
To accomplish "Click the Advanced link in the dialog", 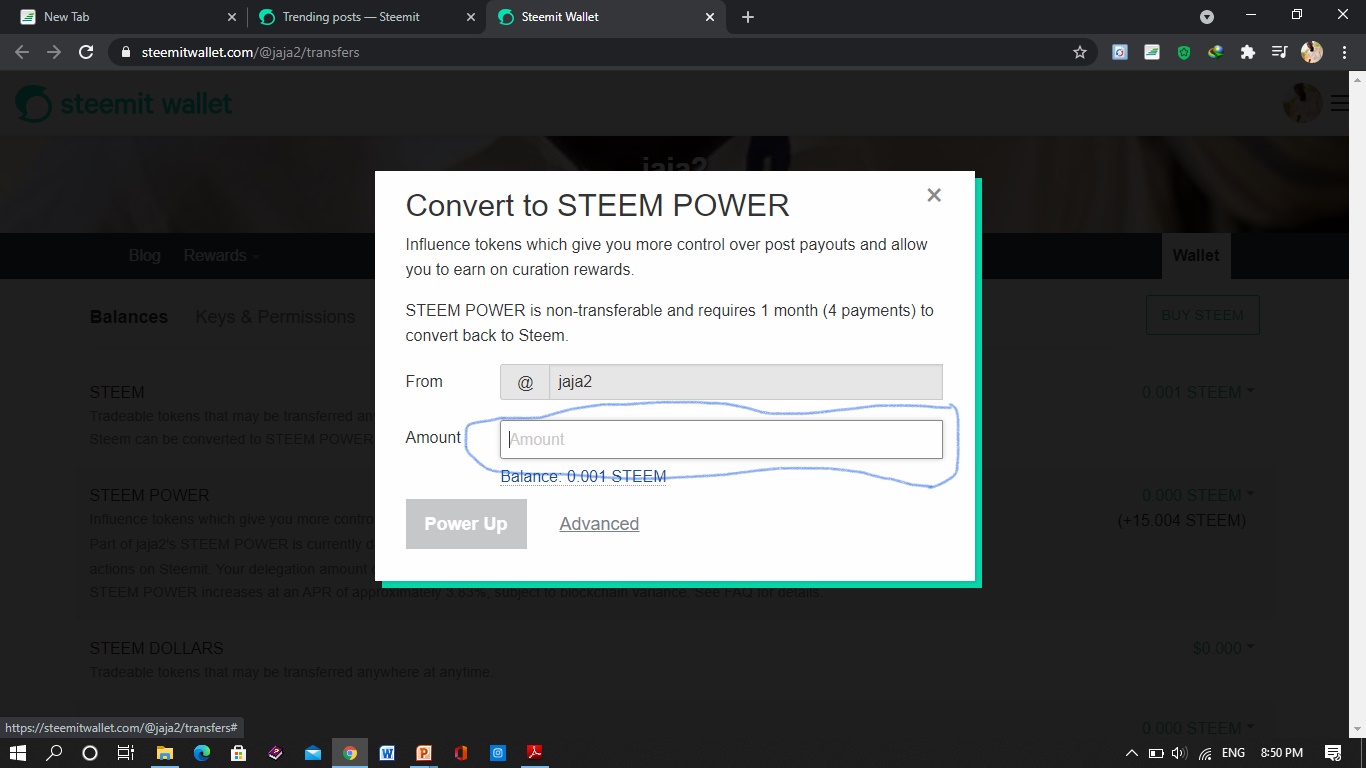I will 599,523.
